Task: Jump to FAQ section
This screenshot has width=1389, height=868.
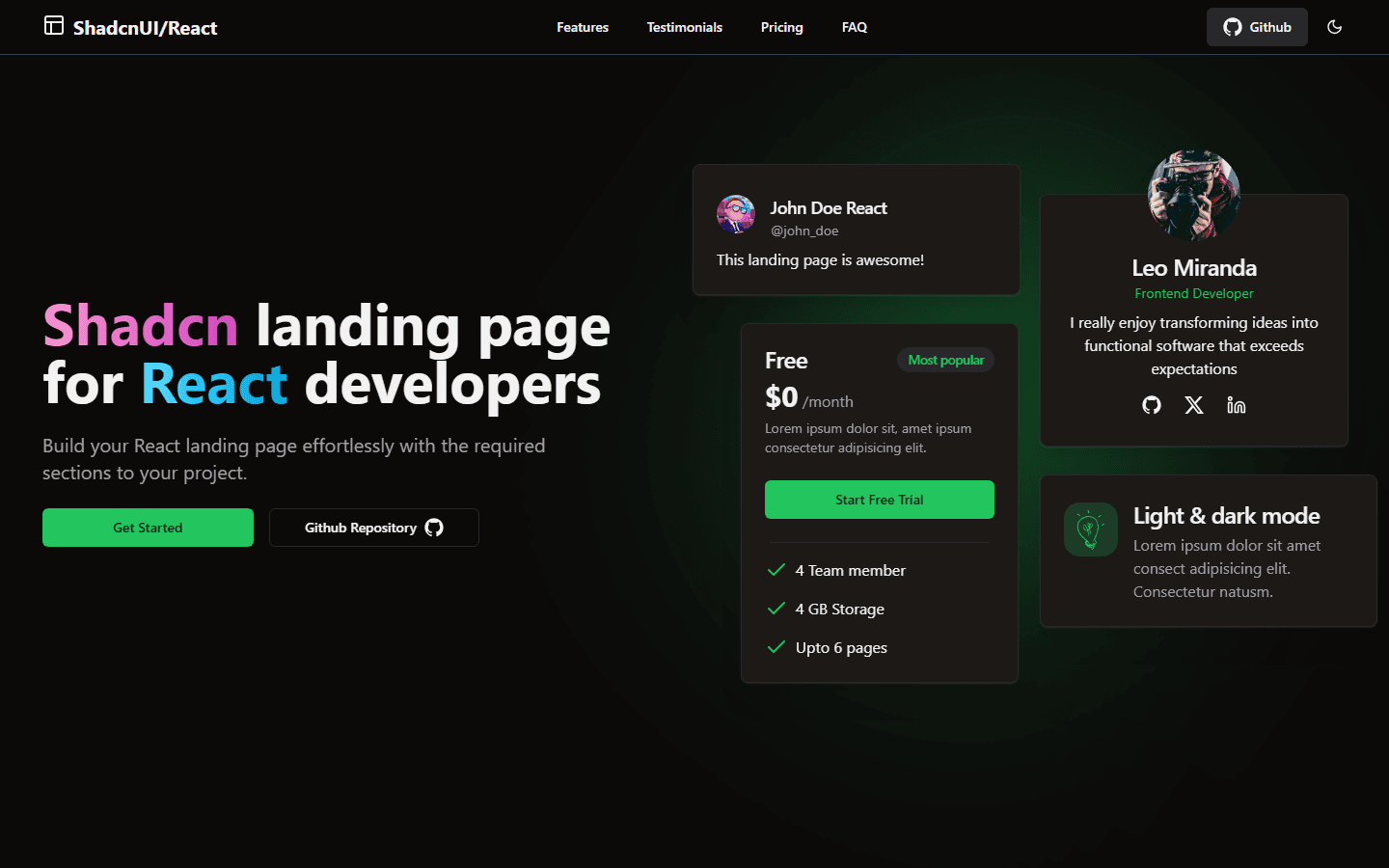Action: [x=855, y=27]
